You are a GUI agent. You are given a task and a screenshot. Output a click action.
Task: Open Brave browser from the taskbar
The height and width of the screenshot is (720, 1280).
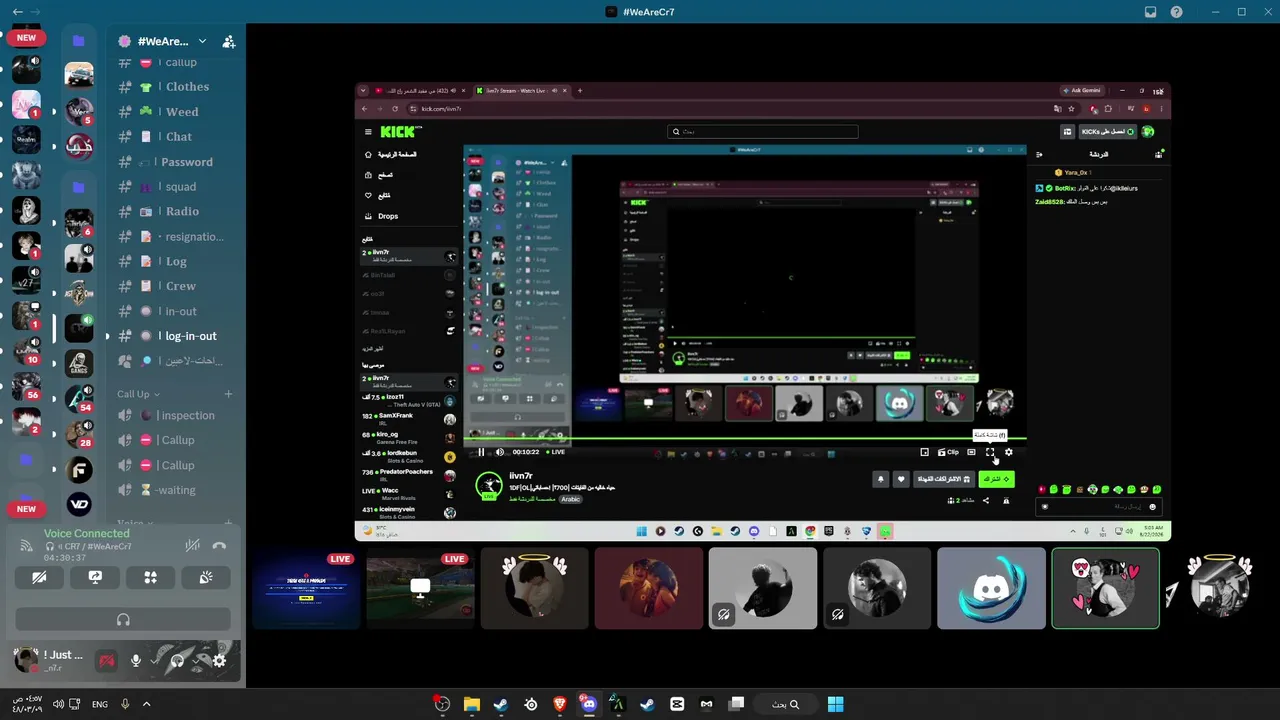559,704
